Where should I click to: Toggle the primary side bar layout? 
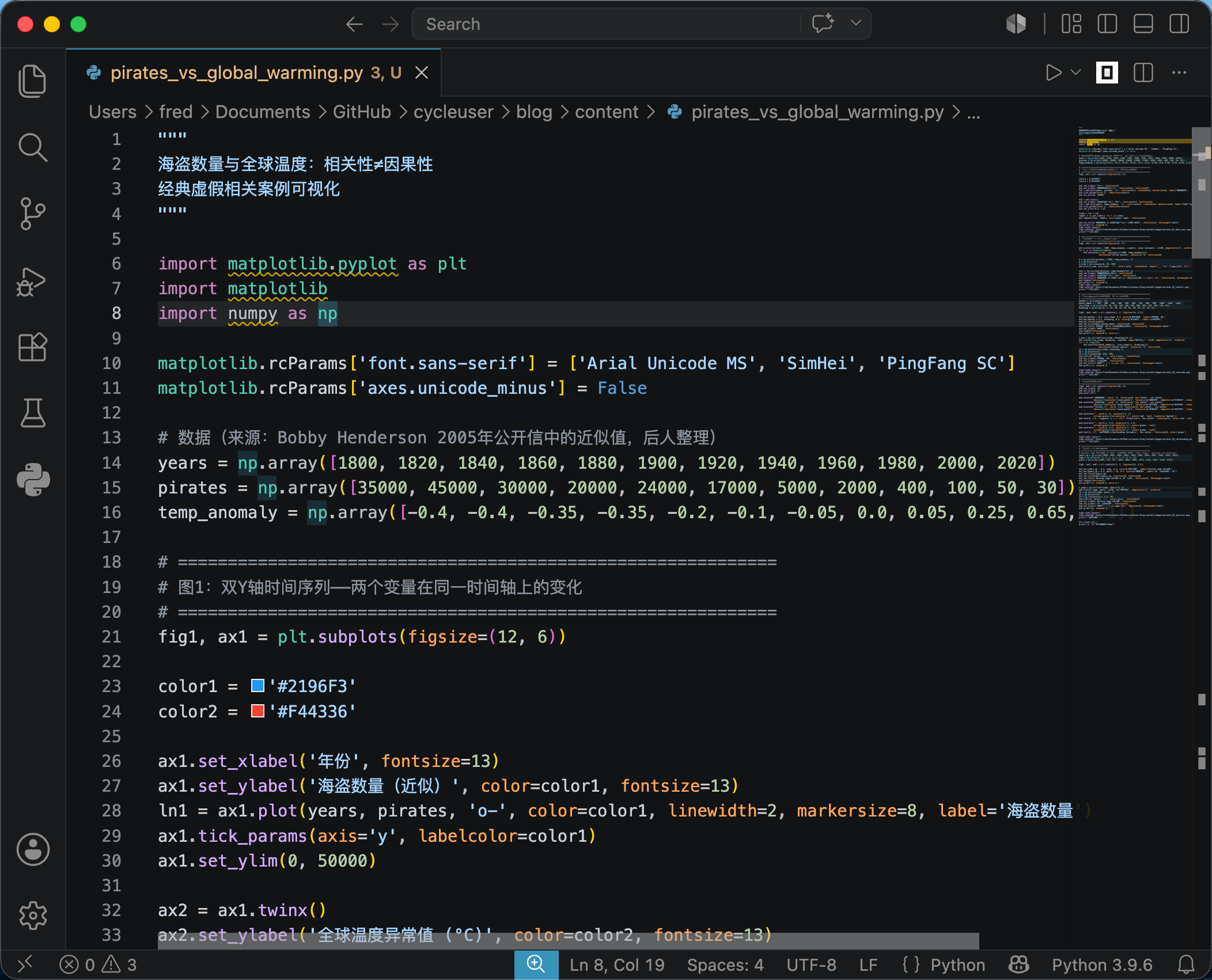1107,24
